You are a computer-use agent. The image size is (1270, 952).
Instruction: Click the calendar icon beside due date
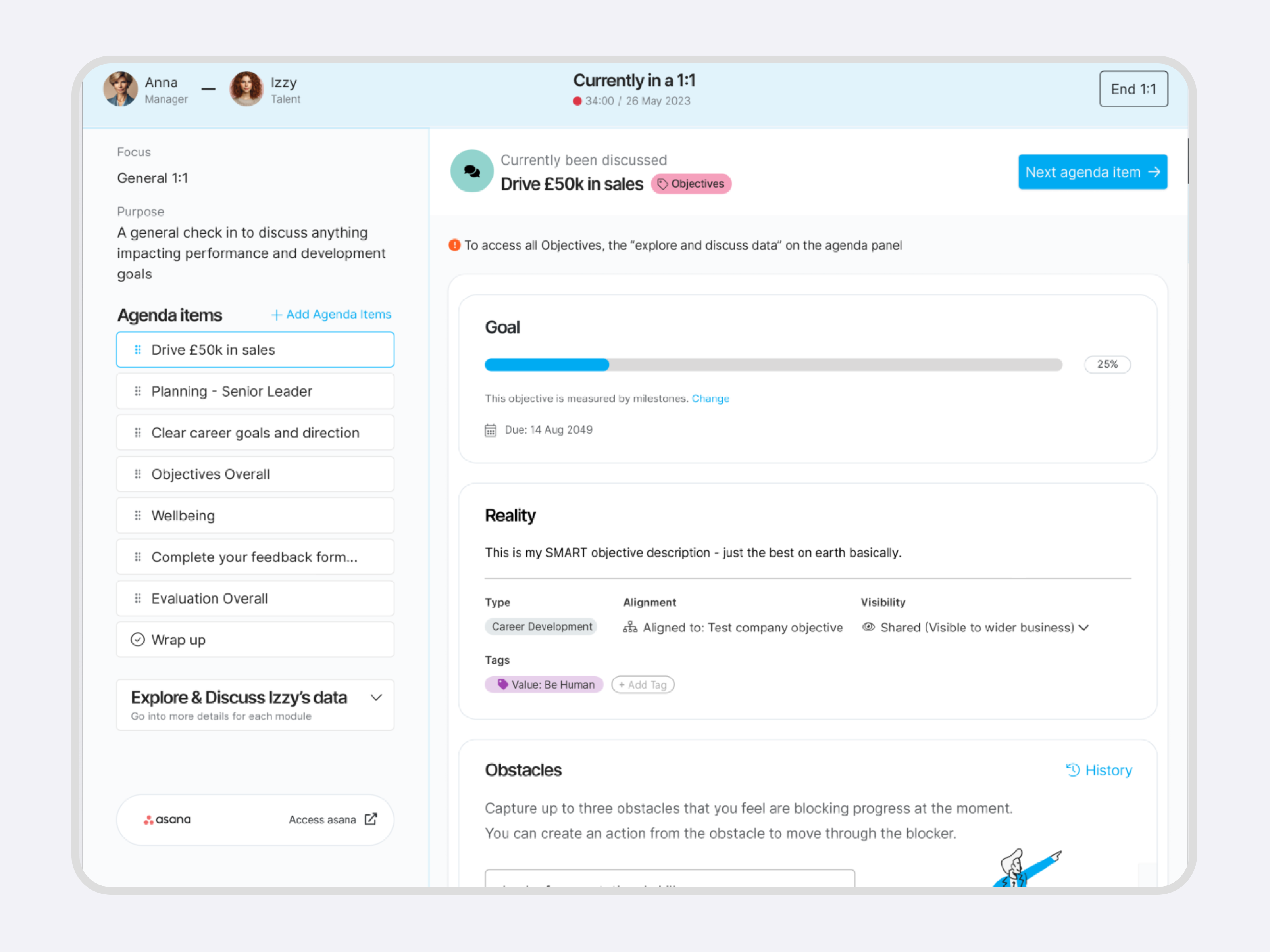[x=490, y=430]
